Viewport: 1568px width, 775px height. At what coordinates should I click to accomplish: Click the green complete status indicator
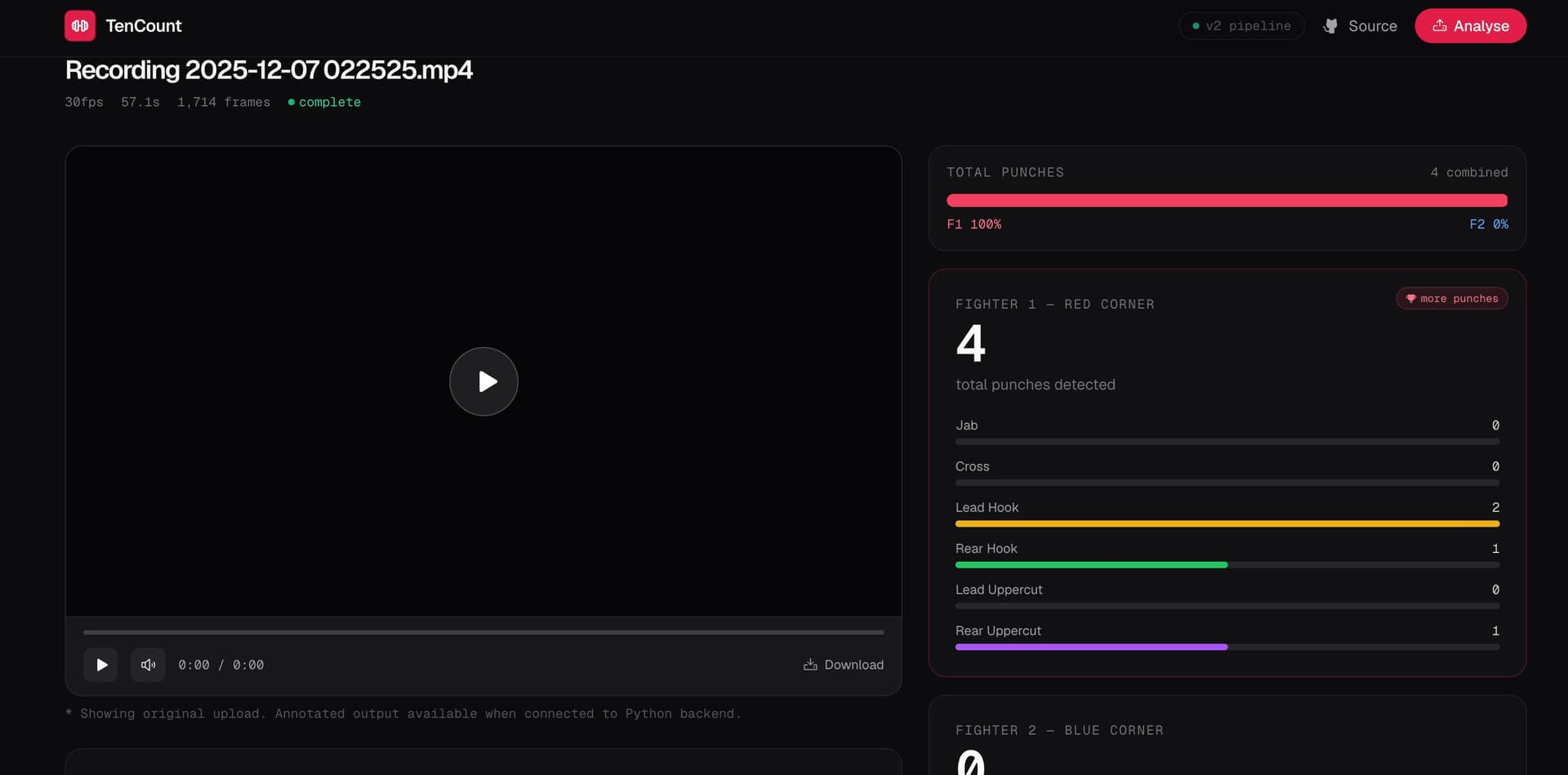324,102
